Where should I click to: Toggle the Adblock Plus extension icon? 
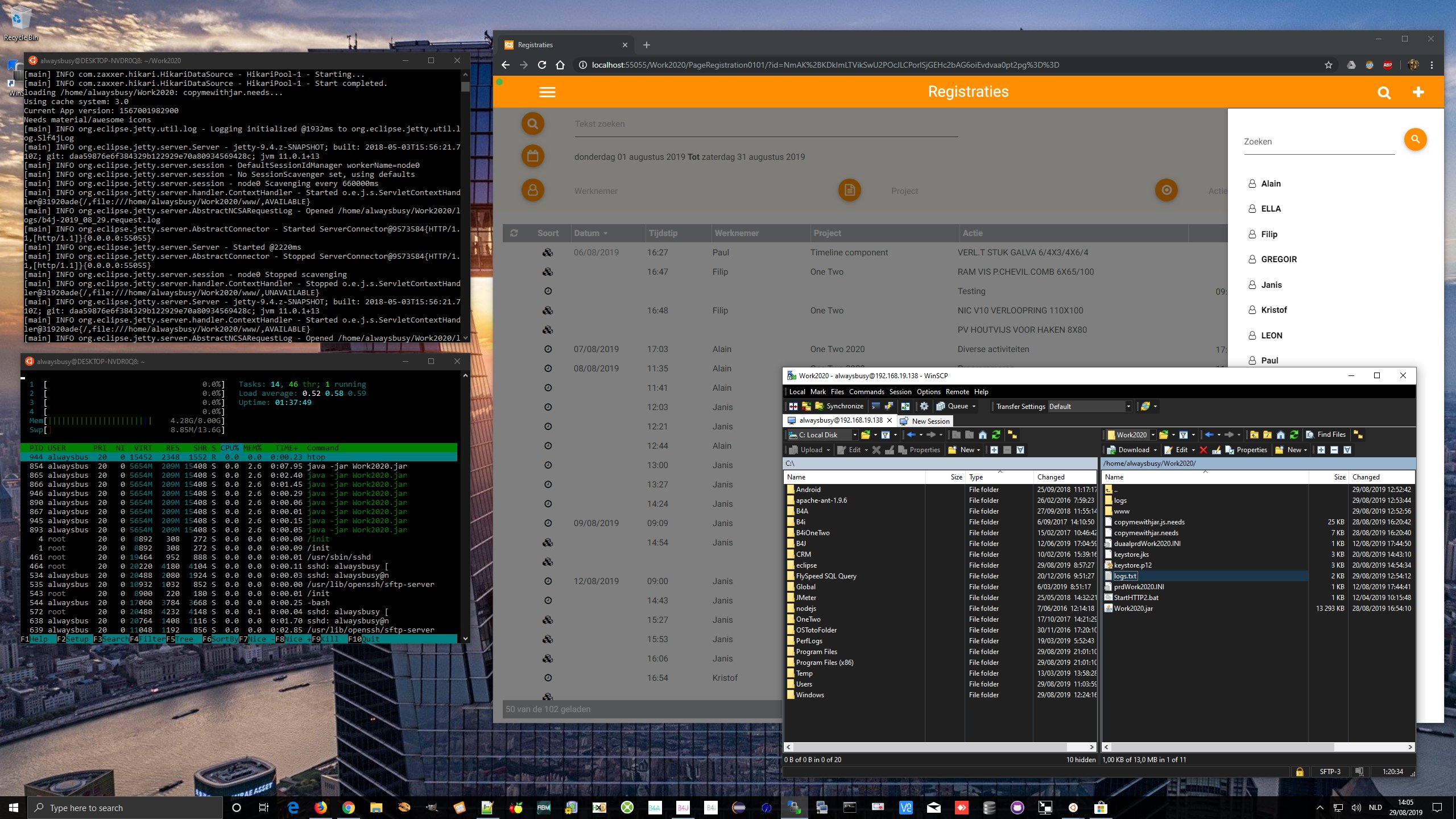(x=1388, y=65)
